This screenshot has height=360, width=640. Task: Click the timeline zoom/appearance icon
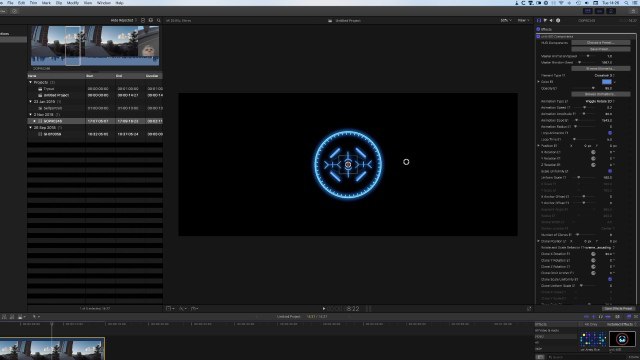pos(617,317)
